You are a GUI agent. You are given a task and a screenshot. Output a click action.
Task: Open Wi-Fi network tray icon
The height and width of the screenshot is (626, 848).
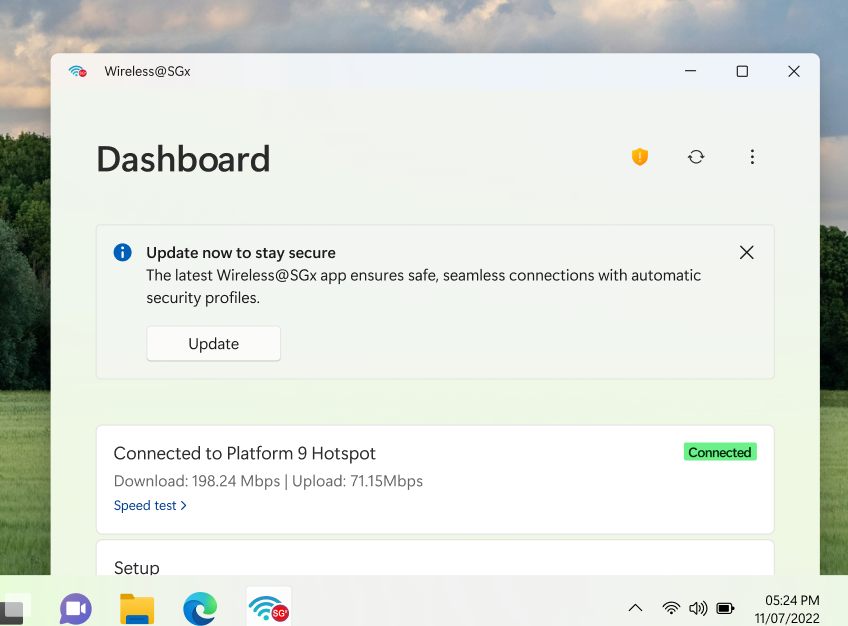[671, 608]
